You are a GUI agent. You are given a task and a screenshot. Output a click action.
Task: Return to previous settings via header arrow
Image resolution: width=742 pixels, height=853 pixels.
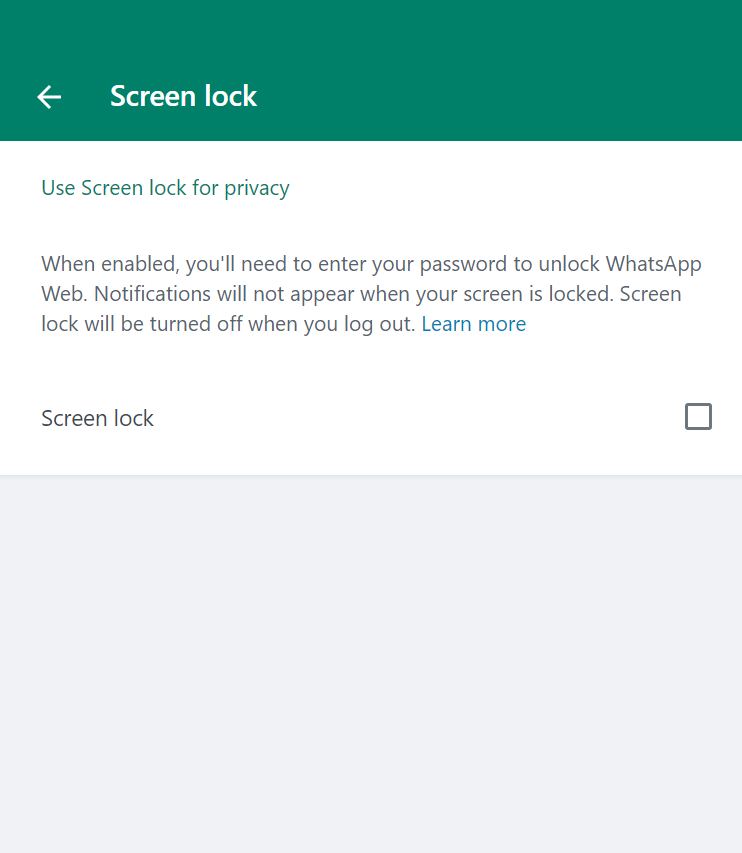click(49, 96)
